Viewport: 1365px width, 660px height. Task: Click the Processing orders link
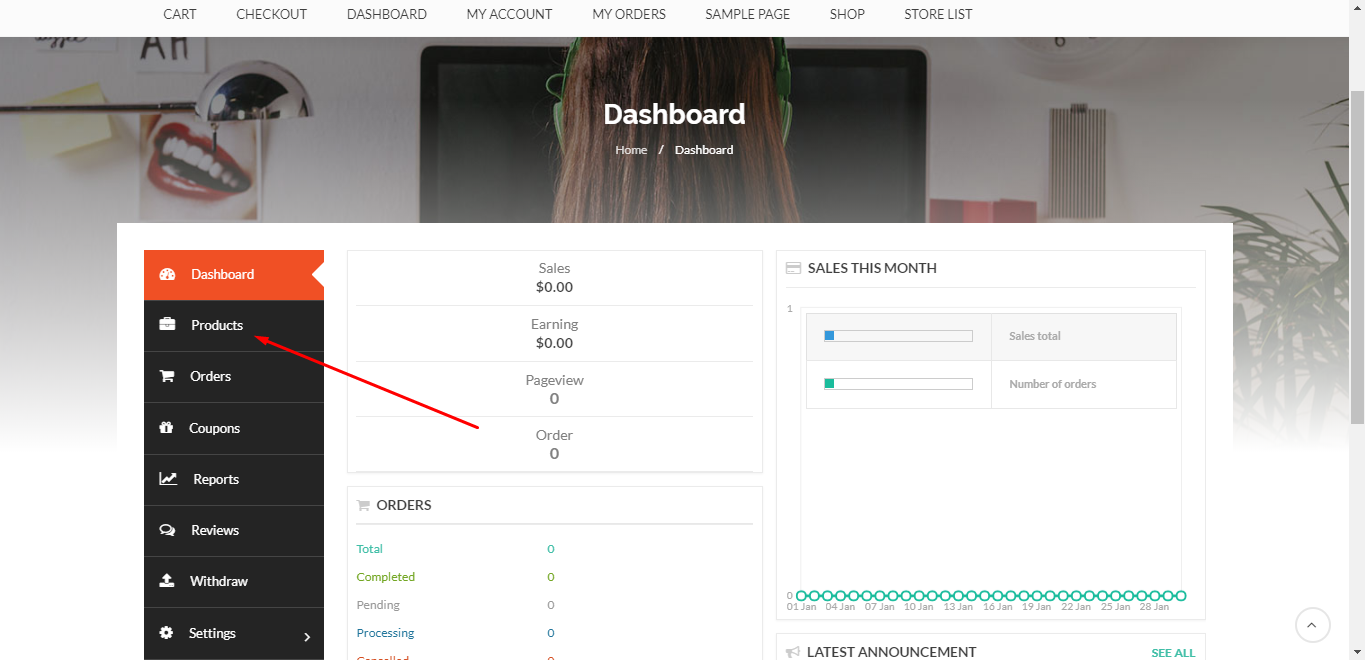point(385,633)
